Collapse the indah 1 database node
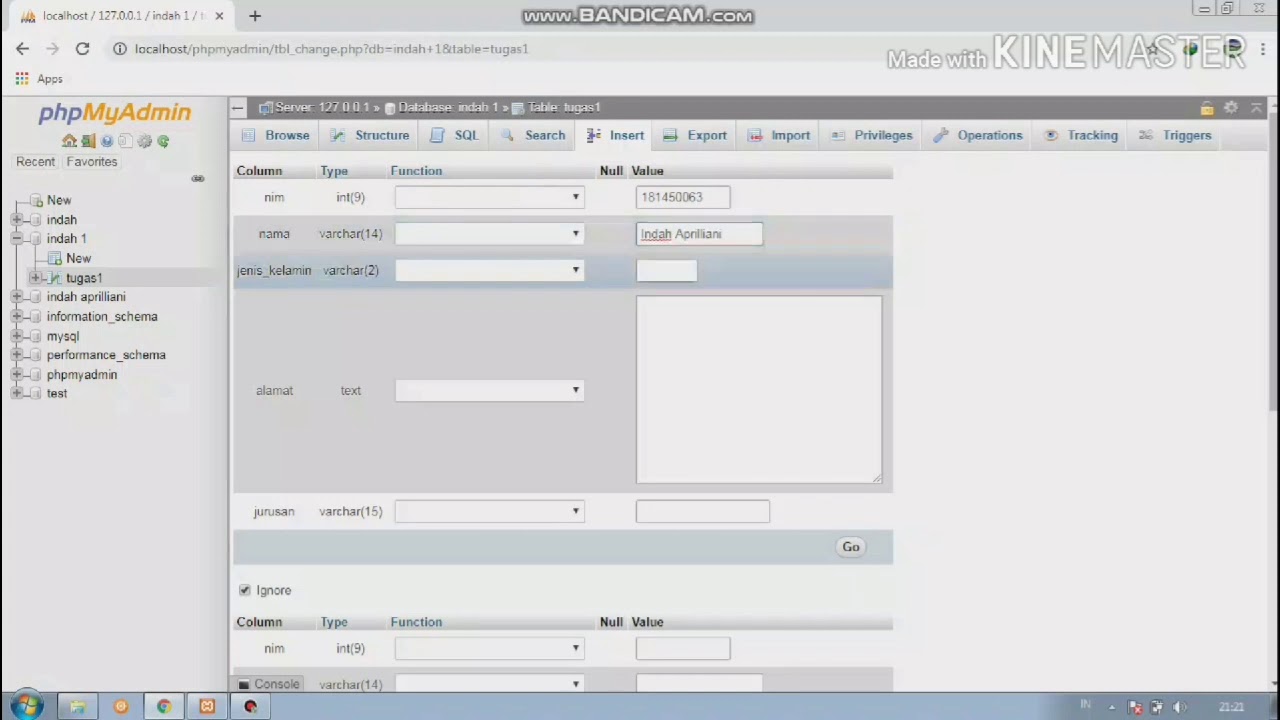The width and height of the screenshot is (1280, 720). 17,238
